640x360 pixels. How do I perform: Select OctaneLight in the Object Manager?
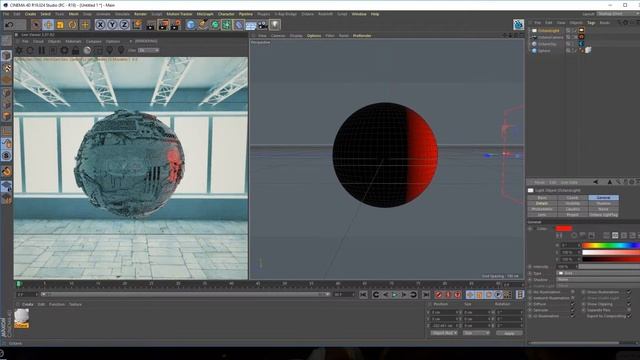pyautogui.click(x=549, y=31)
